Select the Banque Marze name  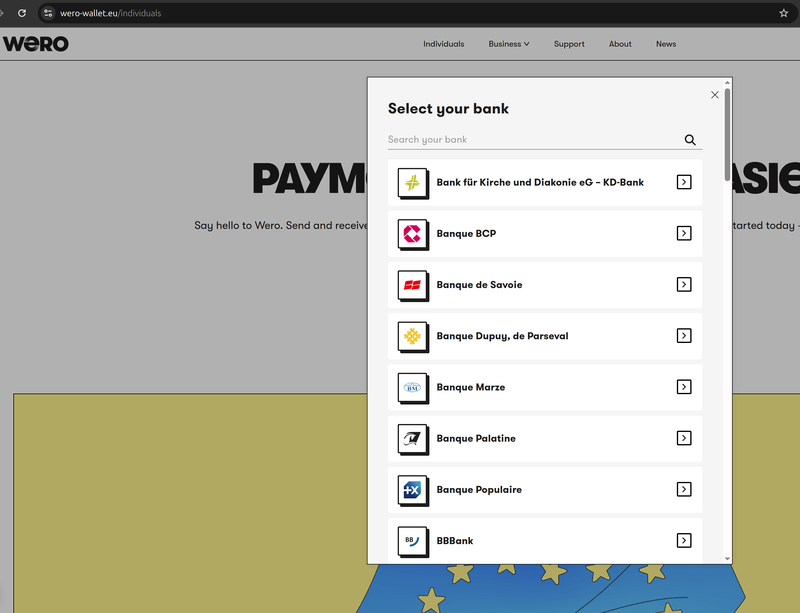click(x=470, y=387)
